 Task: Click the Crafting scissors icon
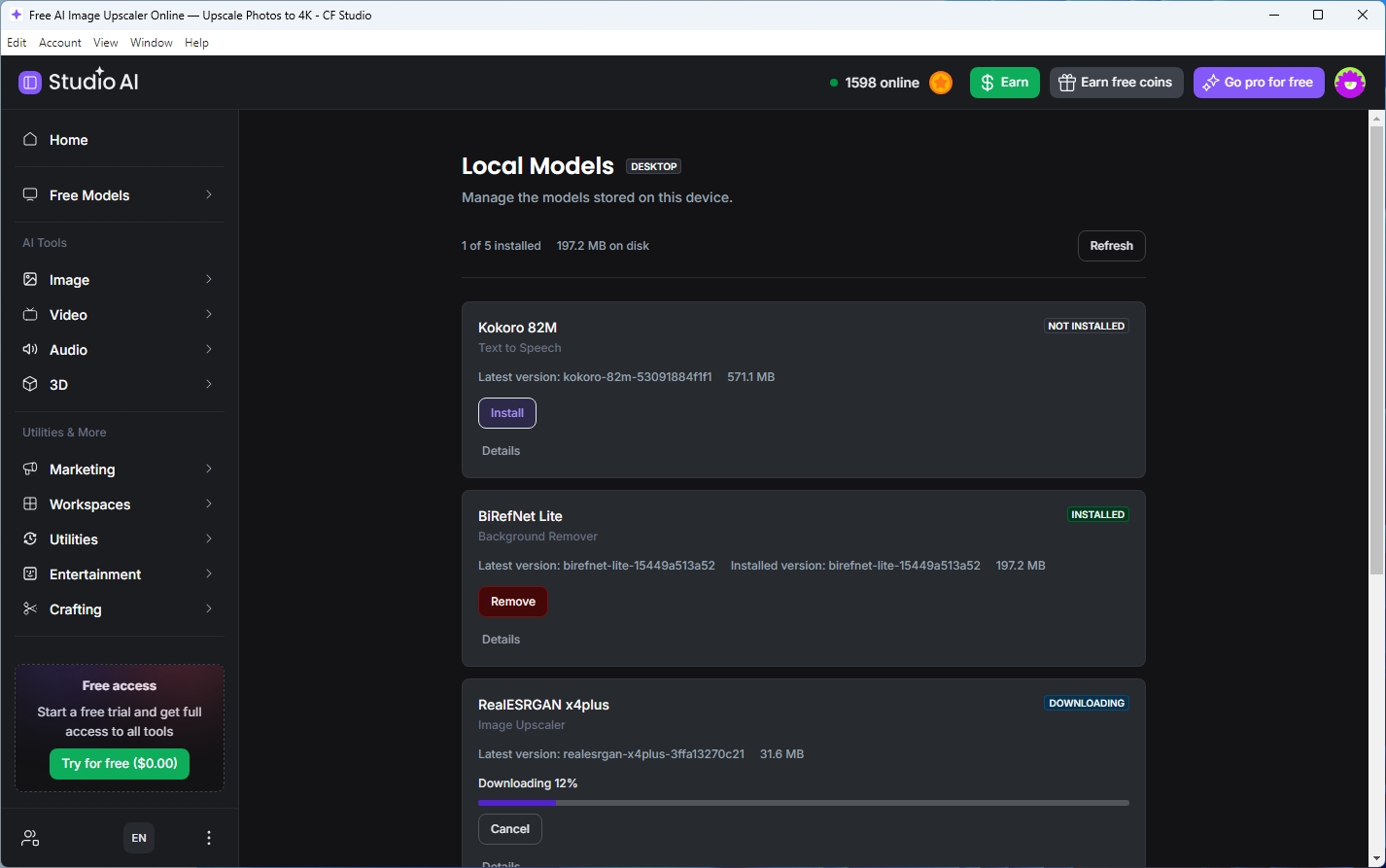pyautogui.click(x=30, y=609)
